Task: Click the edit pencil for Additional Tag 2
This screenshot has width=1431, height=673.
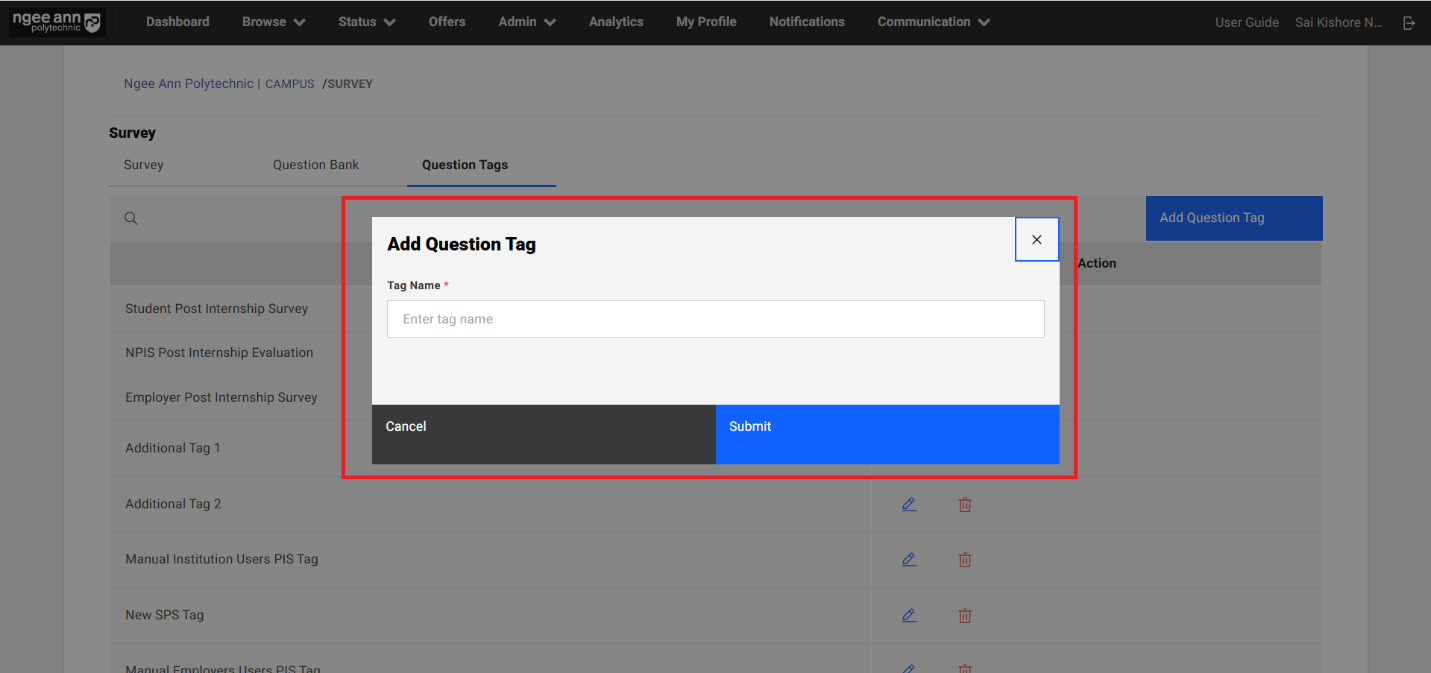Action: click(908, 504)
